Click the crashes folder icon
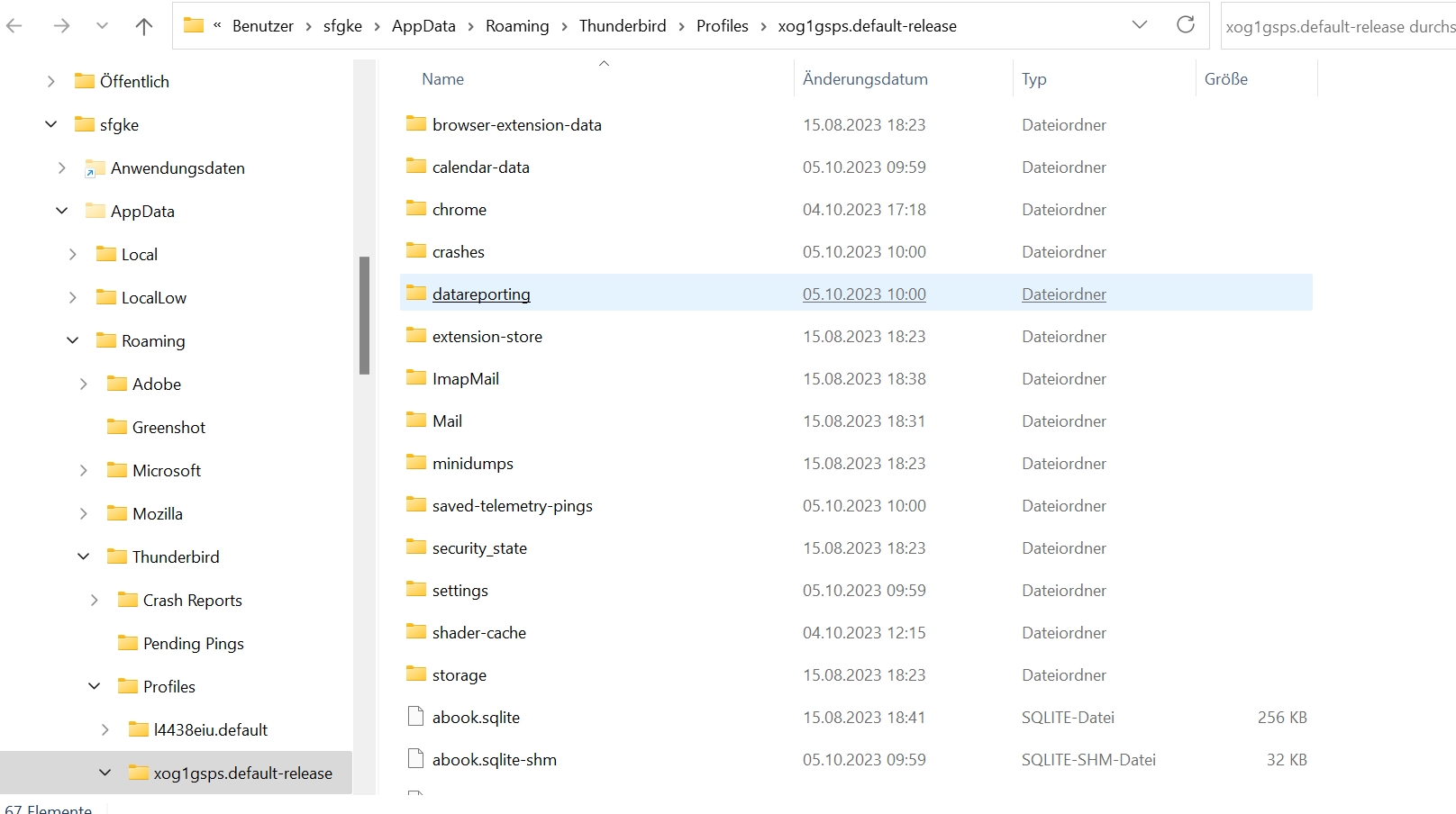Viewport: 1456px width, 814px height. point(416,250)
